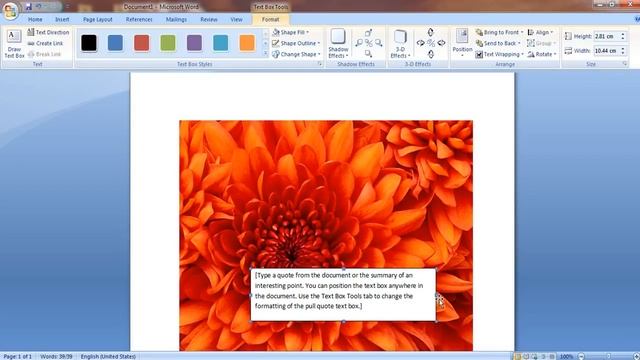
Task: Tilt 3-D effect left
Action: [420, 43]
